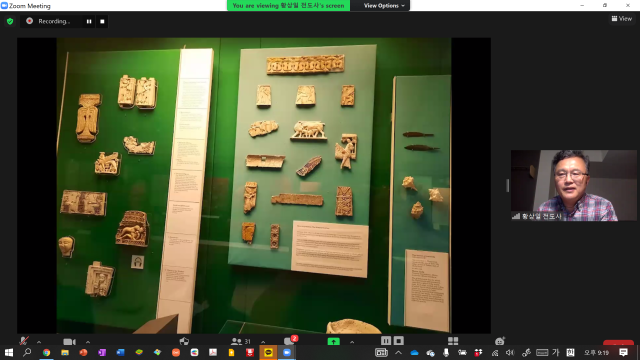640x360 pixels.
Task: Open the orange round app in taskbar
Action: [176, 352]
